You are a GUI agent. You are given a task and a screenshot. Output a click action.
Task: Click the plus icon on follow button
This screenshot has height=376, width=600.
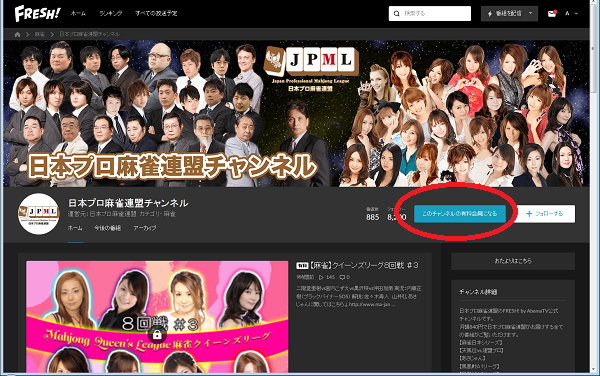coord(529,214)
